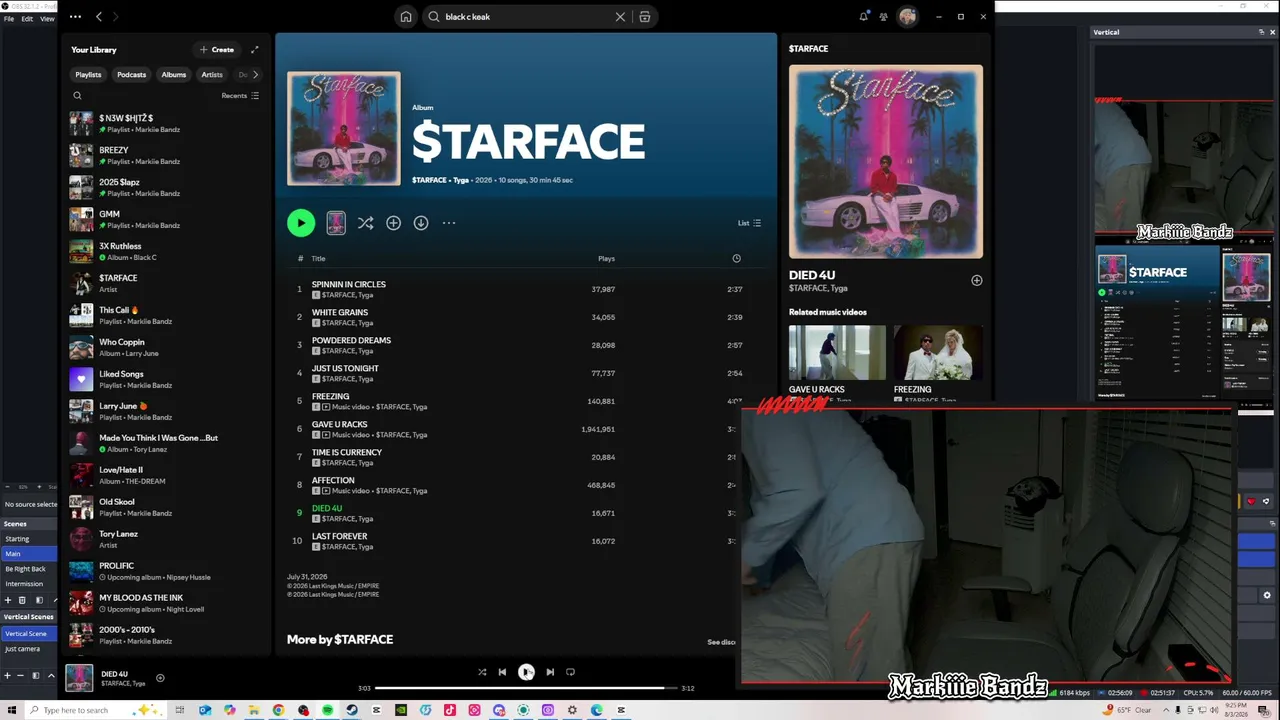
Task: Show more library filter chips with the arrow
Action: coord(255,74)
